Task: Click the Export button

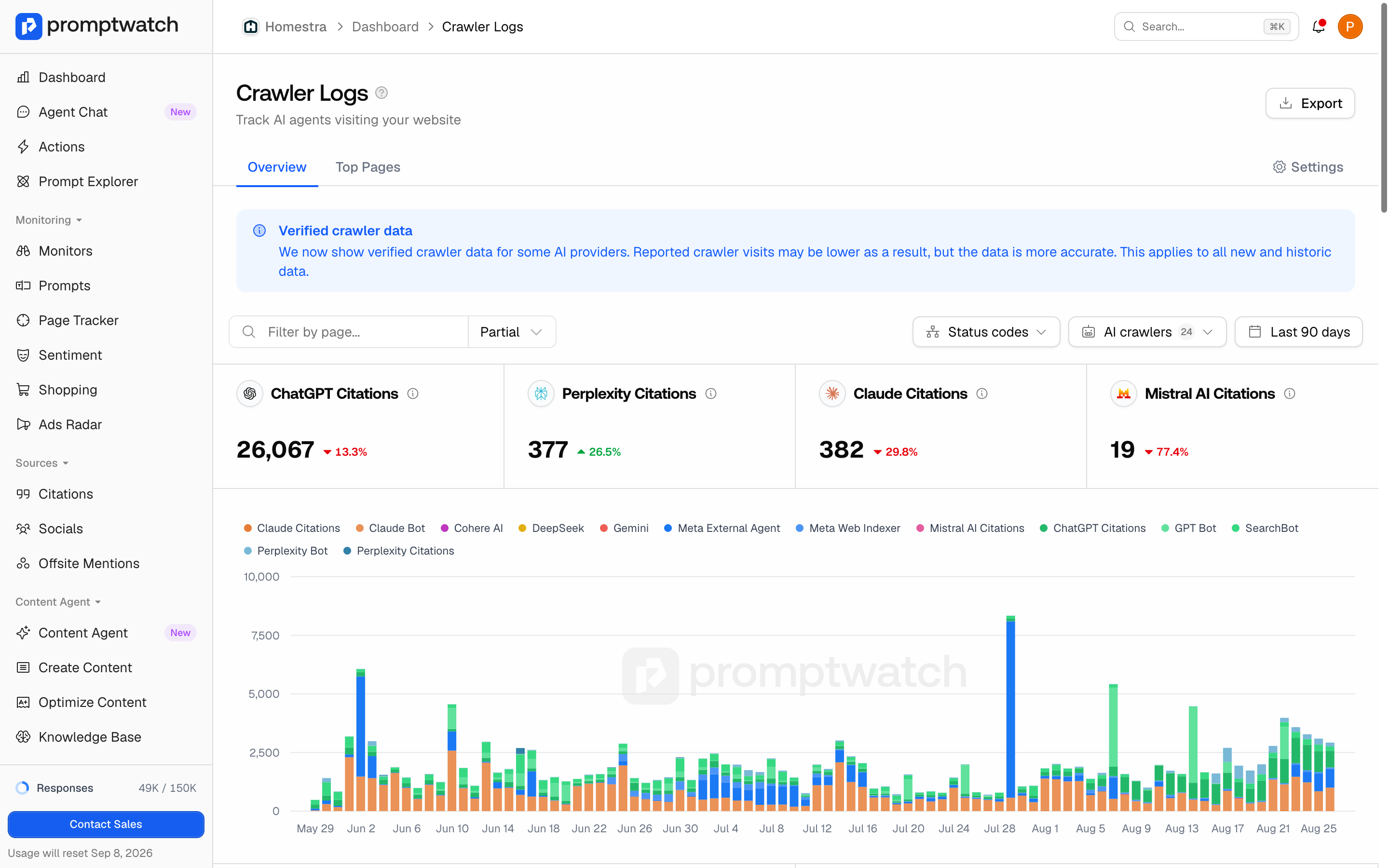Action: tap(1310, 103)
